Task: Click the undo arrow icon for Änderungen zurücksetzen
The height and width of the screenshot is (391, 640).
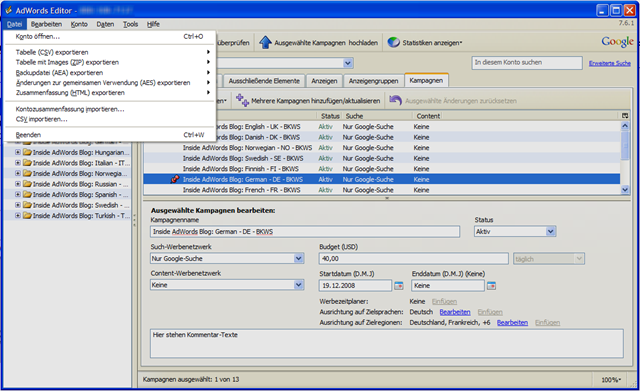Action: tap(395, 100)
